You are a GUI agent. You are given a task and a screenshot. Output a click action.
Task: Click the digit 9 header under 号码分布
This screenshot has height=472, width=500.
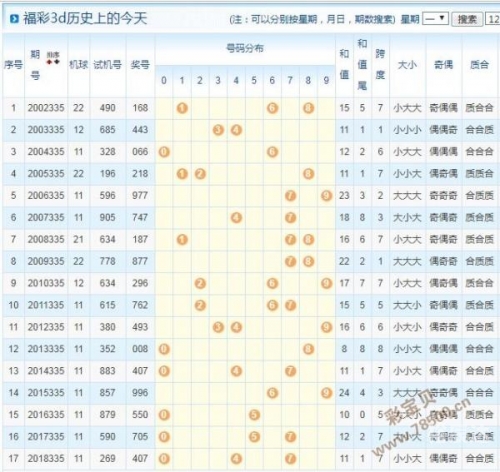click(326, 80)
